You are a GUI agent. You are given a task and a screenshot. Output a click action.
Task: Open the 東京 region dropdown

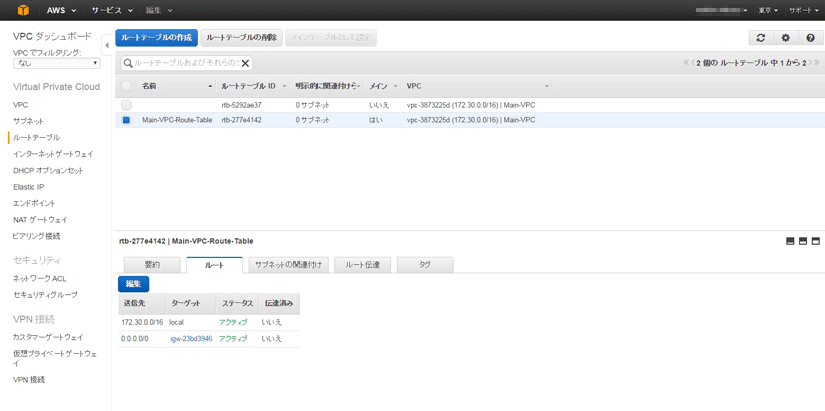pos(768,10)
